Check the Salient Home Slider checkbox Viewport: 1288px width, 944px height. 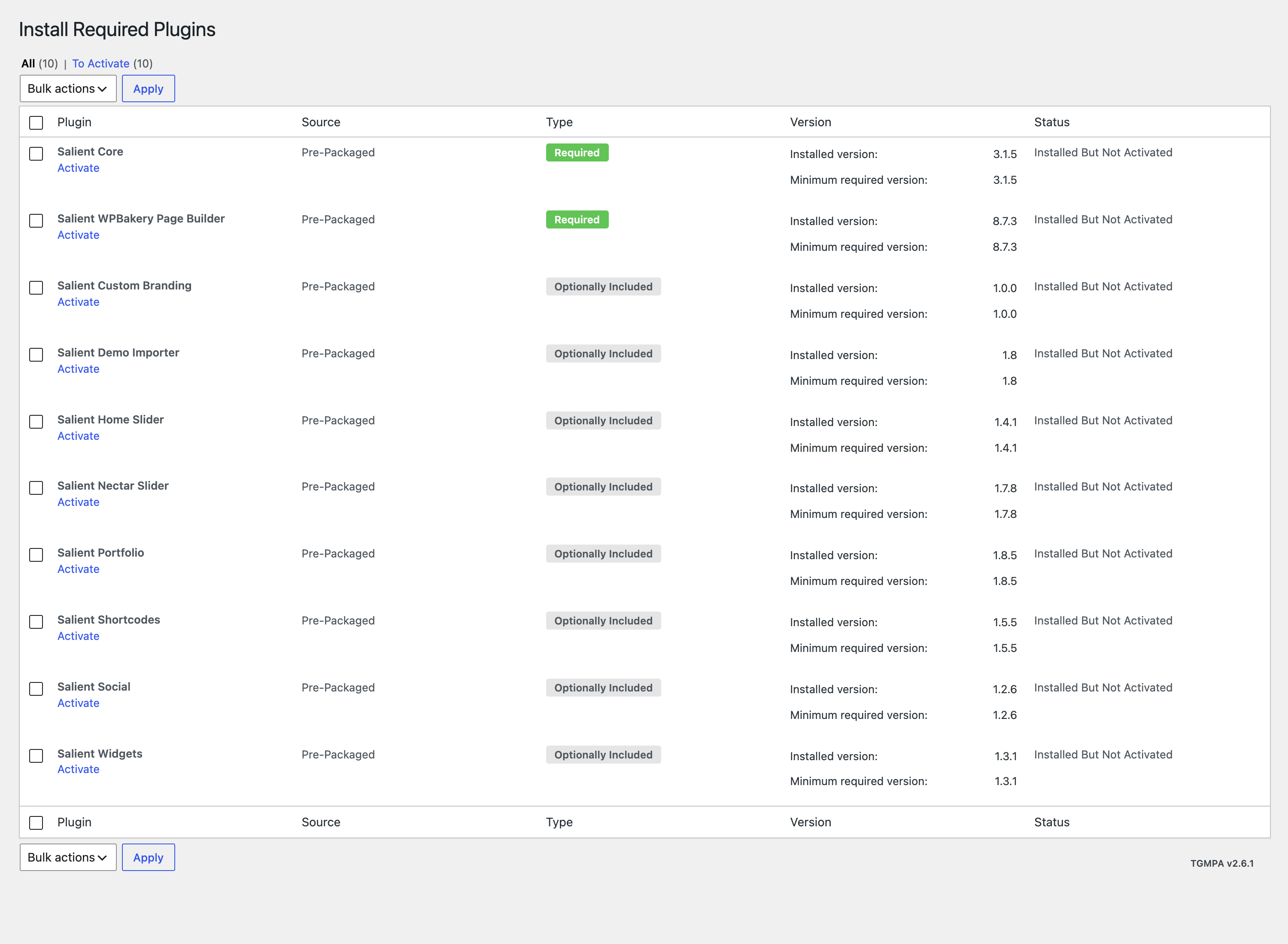tap(36, 422)
